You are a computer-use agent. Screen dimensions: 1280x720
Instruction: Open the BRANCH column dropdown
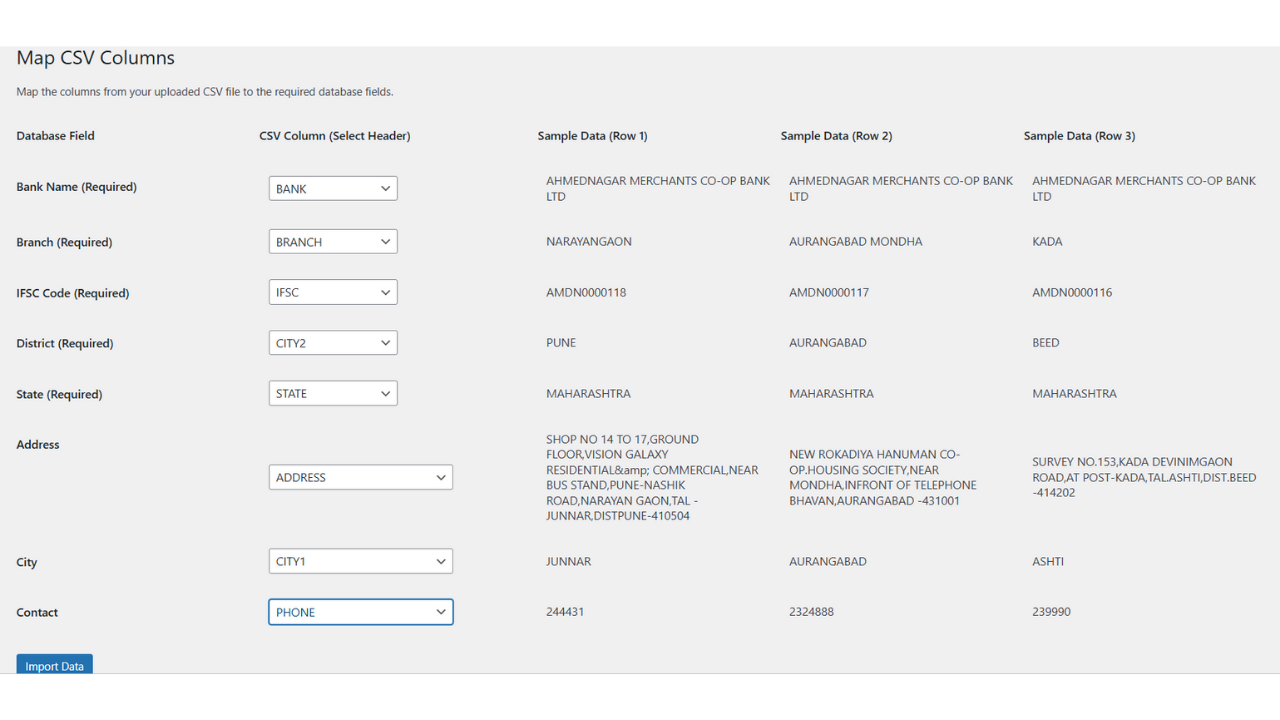333,241
